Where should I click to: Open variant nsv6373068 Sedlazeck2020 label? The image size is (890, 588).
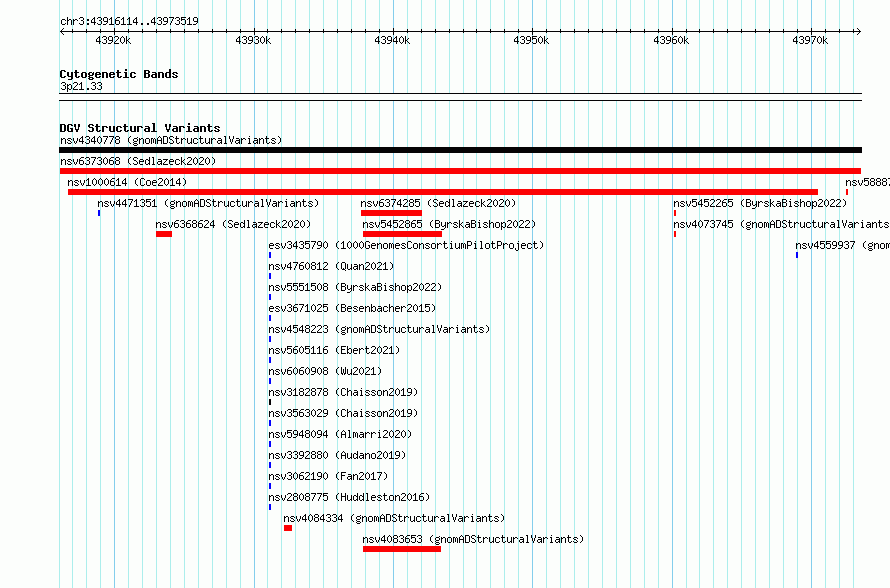(138, 161)
